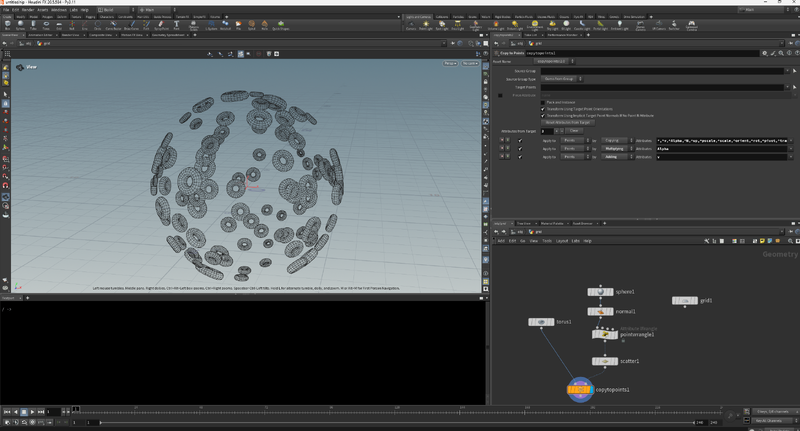The height and width of the screenshot is (431, 800).
Task: Click the Source Group input field
Action: (662, 71)
